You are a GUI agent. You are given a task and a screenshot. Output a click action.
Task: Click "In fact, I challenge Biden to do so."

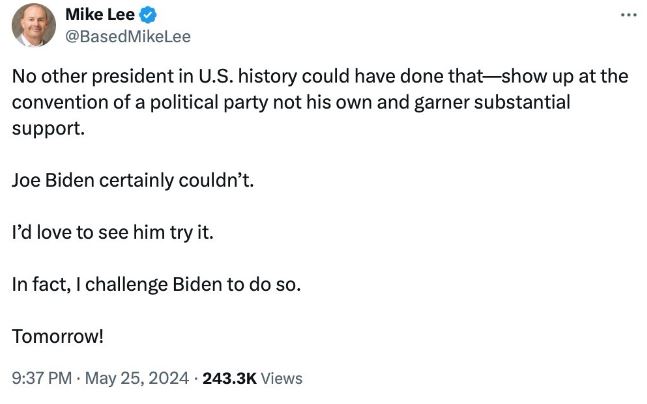(155, 284)
